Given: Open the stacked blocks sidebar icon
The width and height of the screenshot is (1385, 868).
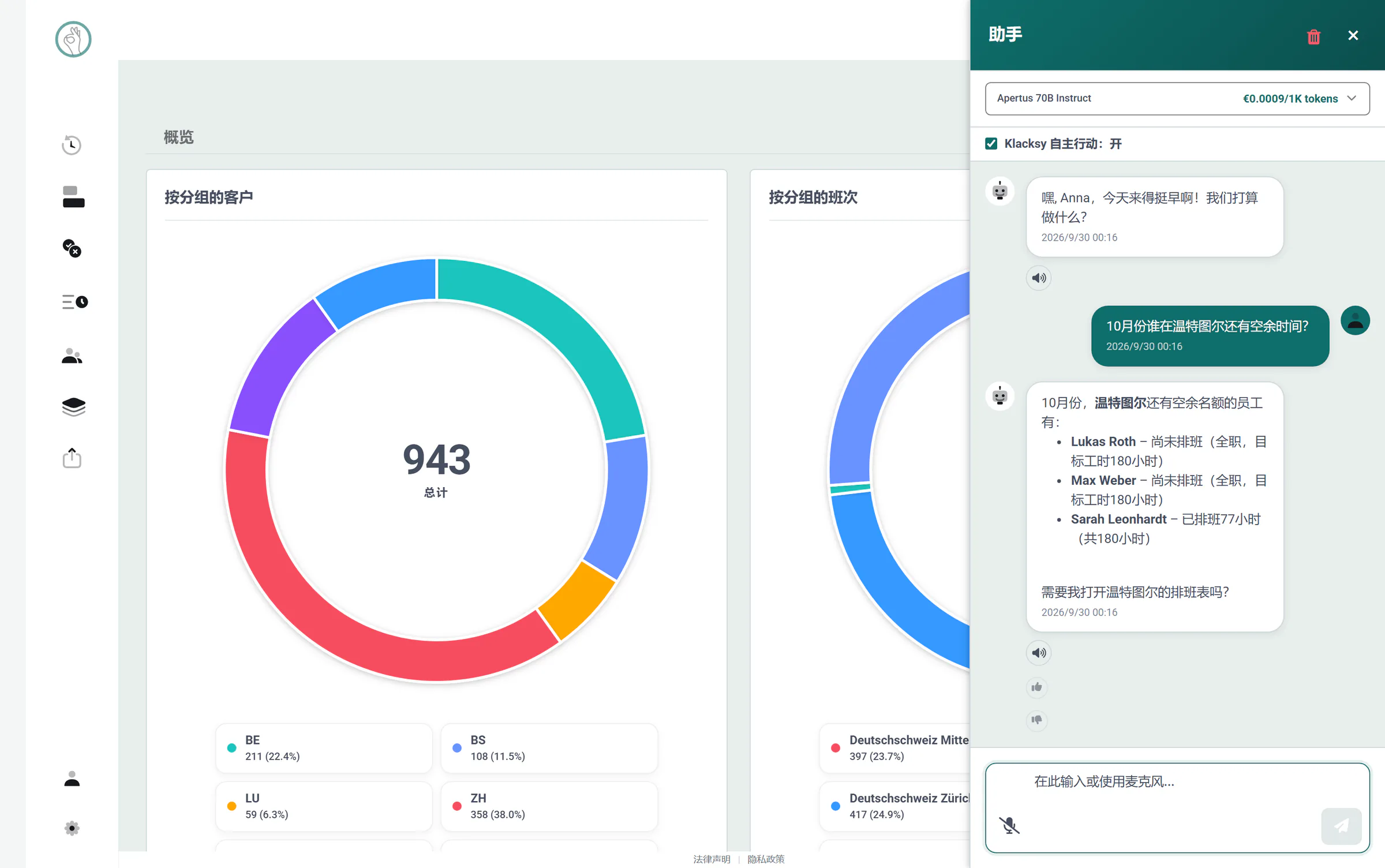Looking at the screenshot, I should click(73, 197).
